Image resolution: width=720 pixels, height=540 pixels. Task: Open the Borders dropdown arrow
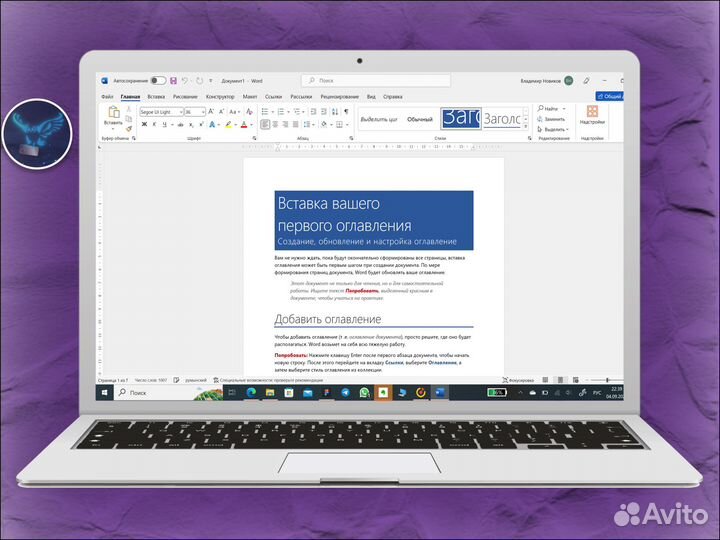click(x=347, y=125)
